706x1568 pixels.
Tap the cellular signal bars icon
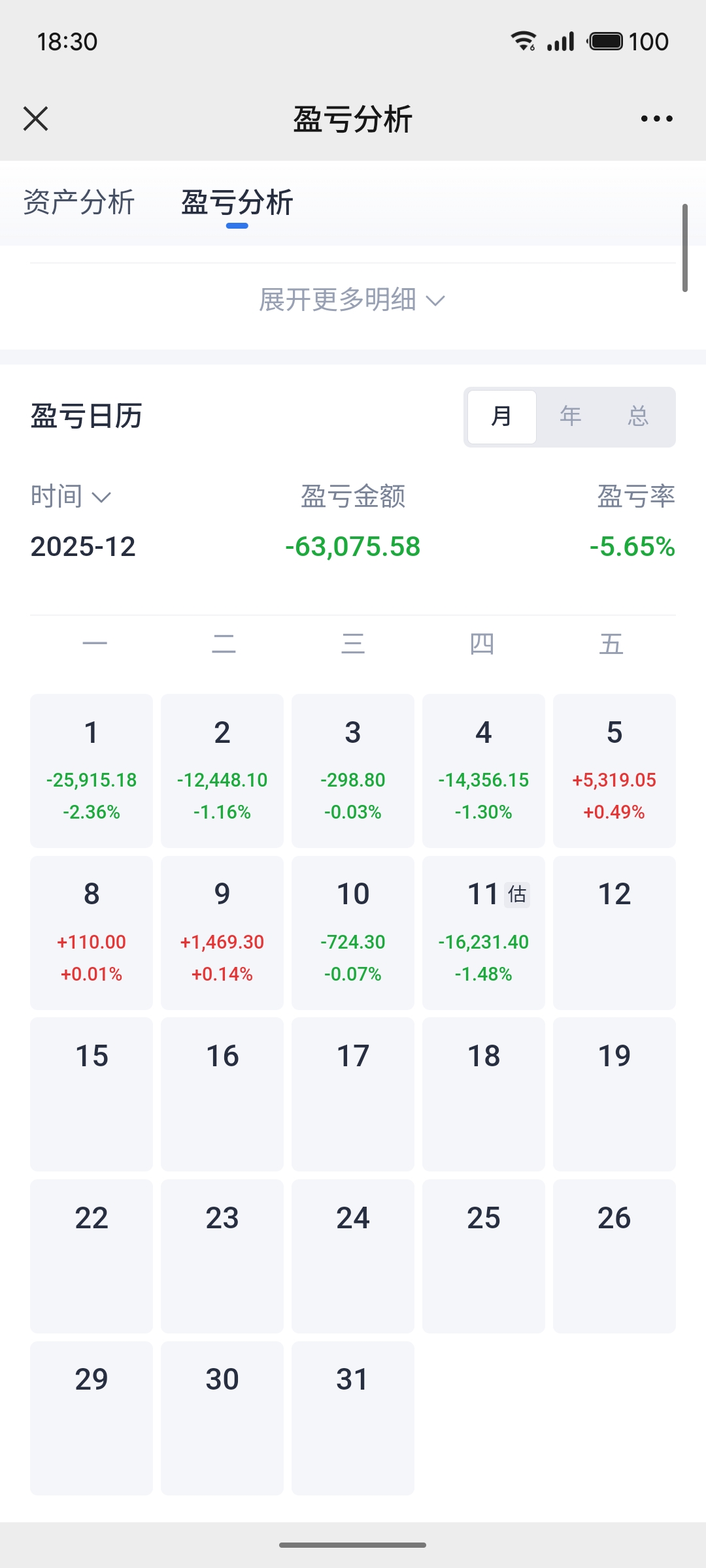pos(561,41)
